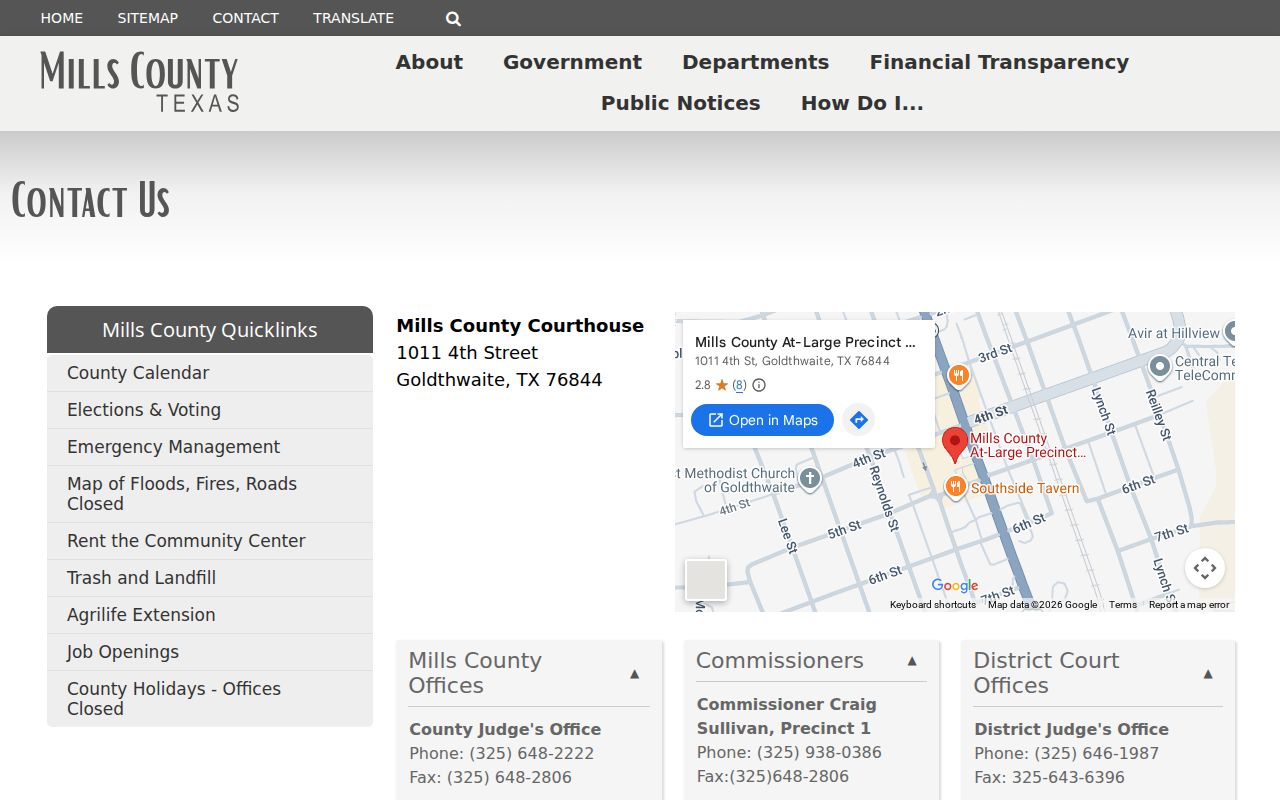The image size is (1280, 800).
Task: Click the Mills County Texas logo
Action: 140,82
